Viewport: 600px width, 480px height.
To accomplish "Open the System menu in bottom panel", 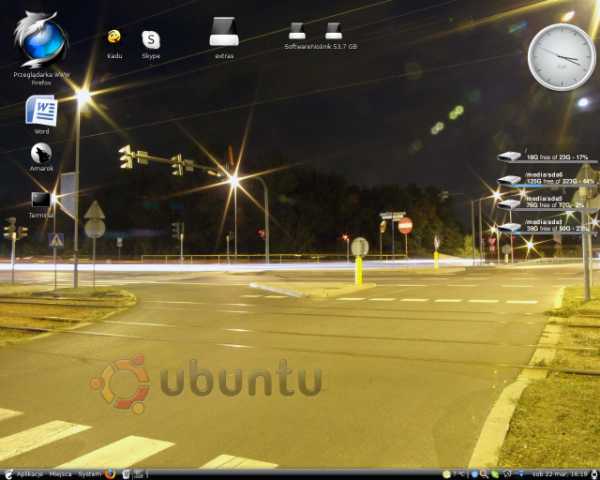I will (x=89, y=474).
